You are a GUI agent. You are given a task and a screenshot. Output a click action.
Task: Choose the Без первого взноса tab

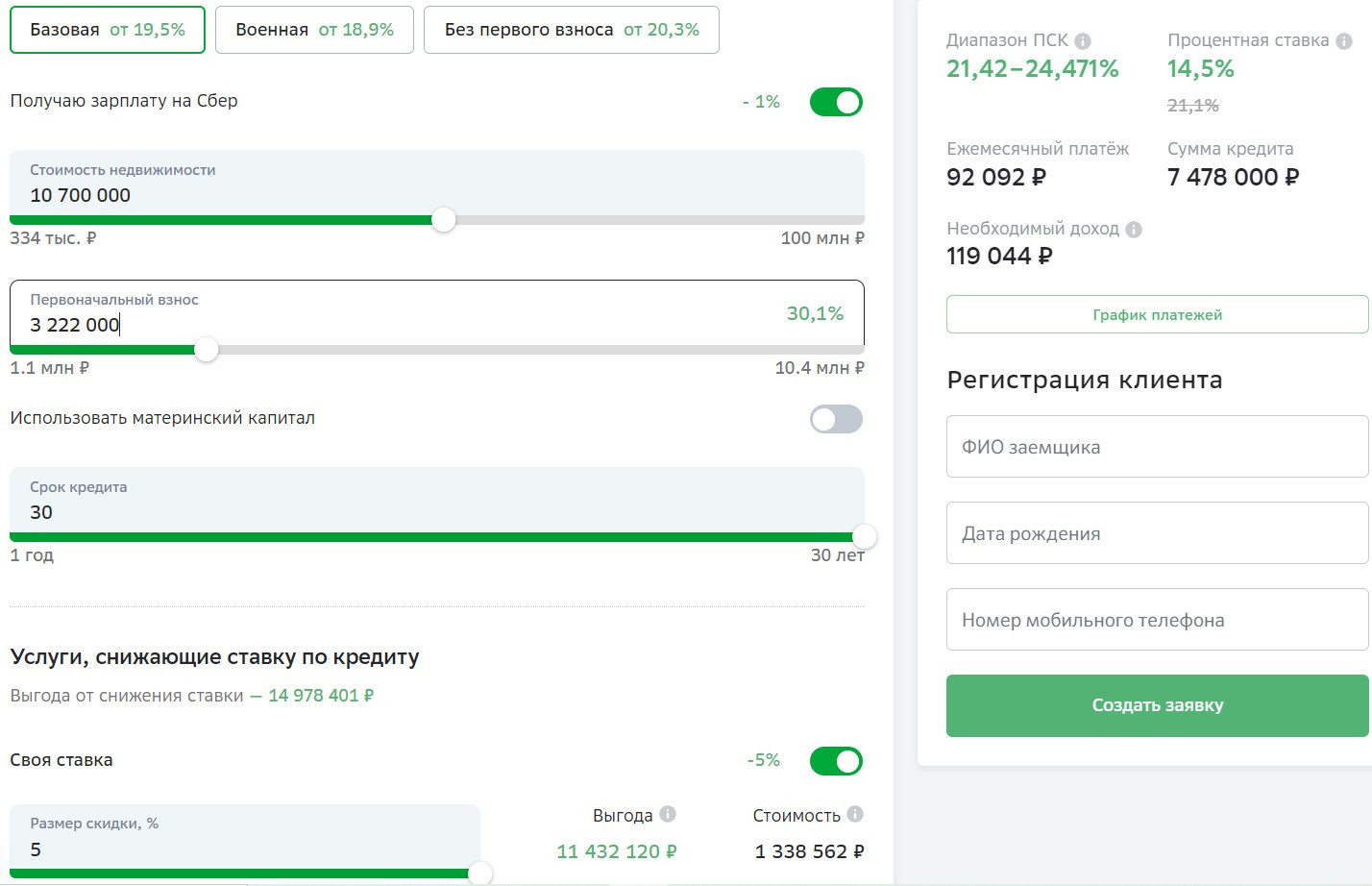tap(571, 30)
